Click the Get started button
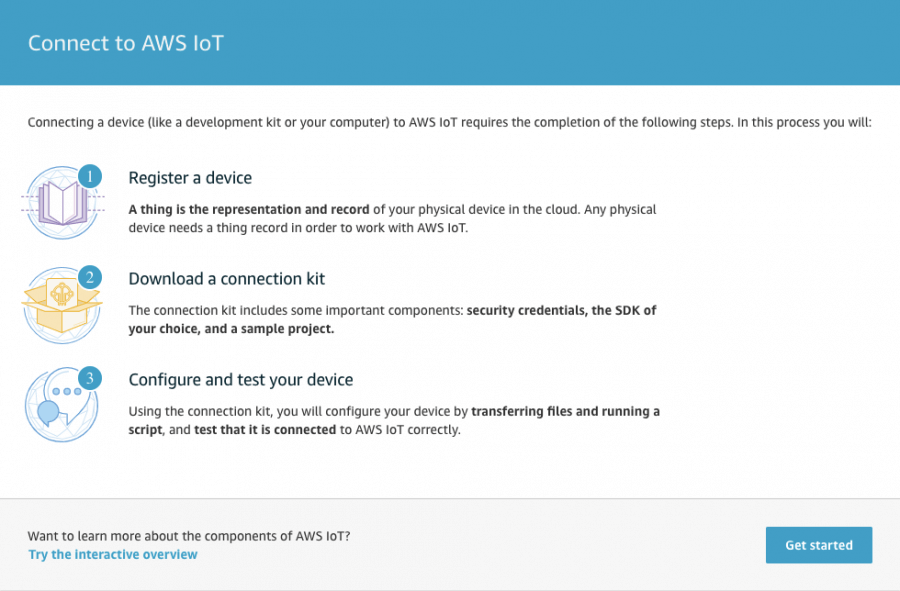The image size is (900, 591). coord(818,545)
